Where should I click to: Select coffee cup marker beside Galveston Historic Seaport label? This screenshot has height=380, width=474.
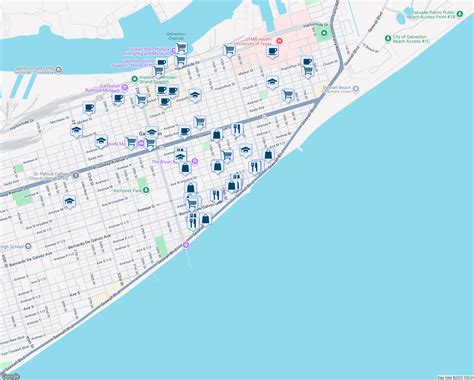[162, 63]
